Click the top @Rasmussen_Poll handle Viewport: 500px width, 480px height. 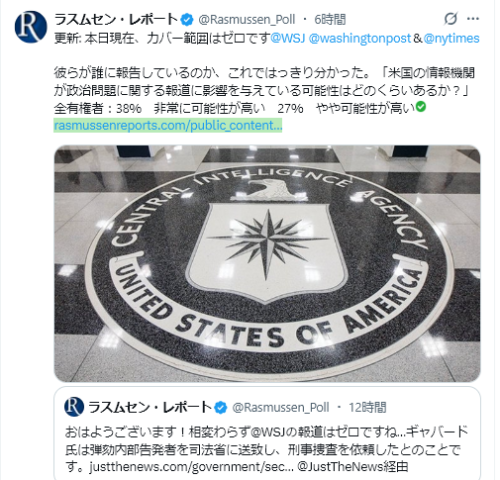(x=247, y=20)
